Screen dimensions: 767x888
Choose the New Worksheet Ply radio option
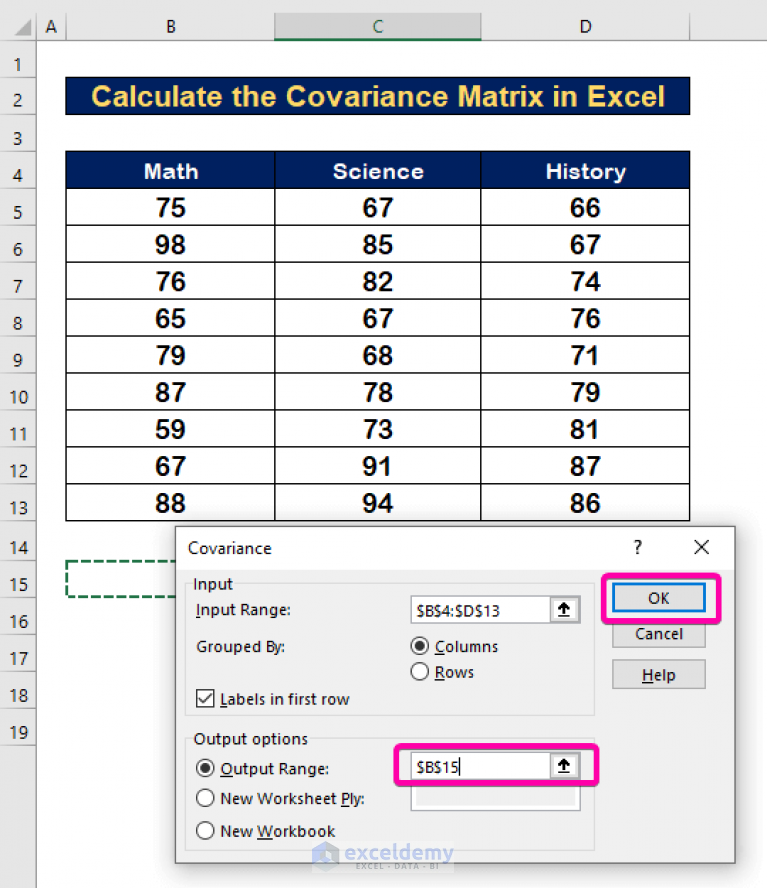205,799
